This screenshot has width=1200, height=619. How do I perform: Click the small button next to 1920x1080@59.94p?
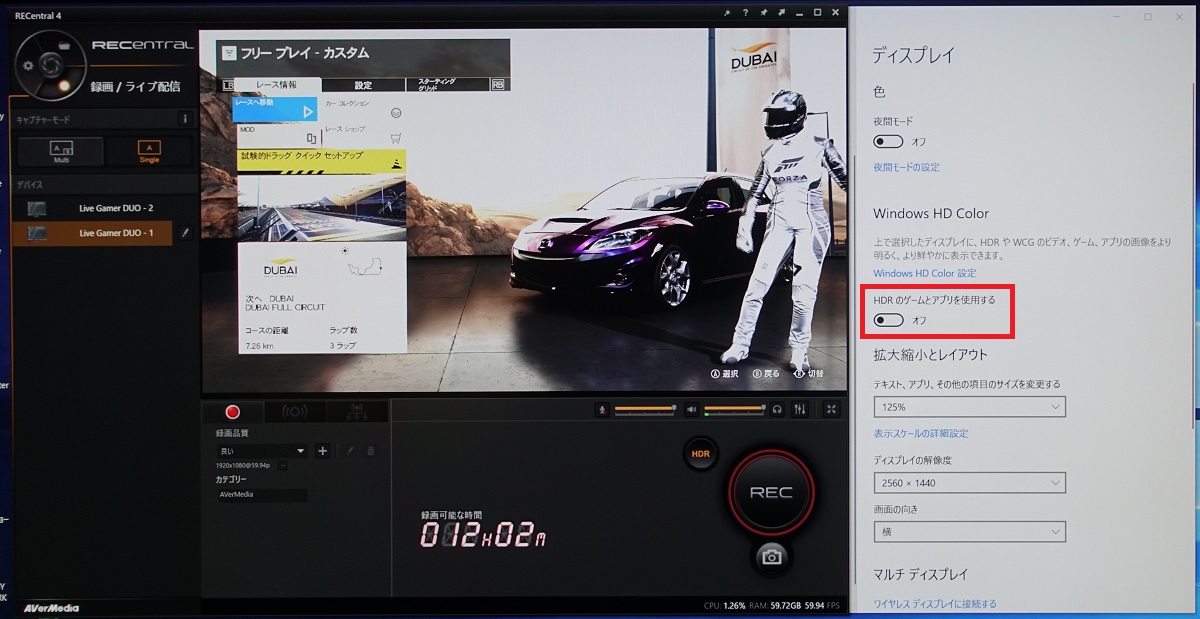coord(283,466)
